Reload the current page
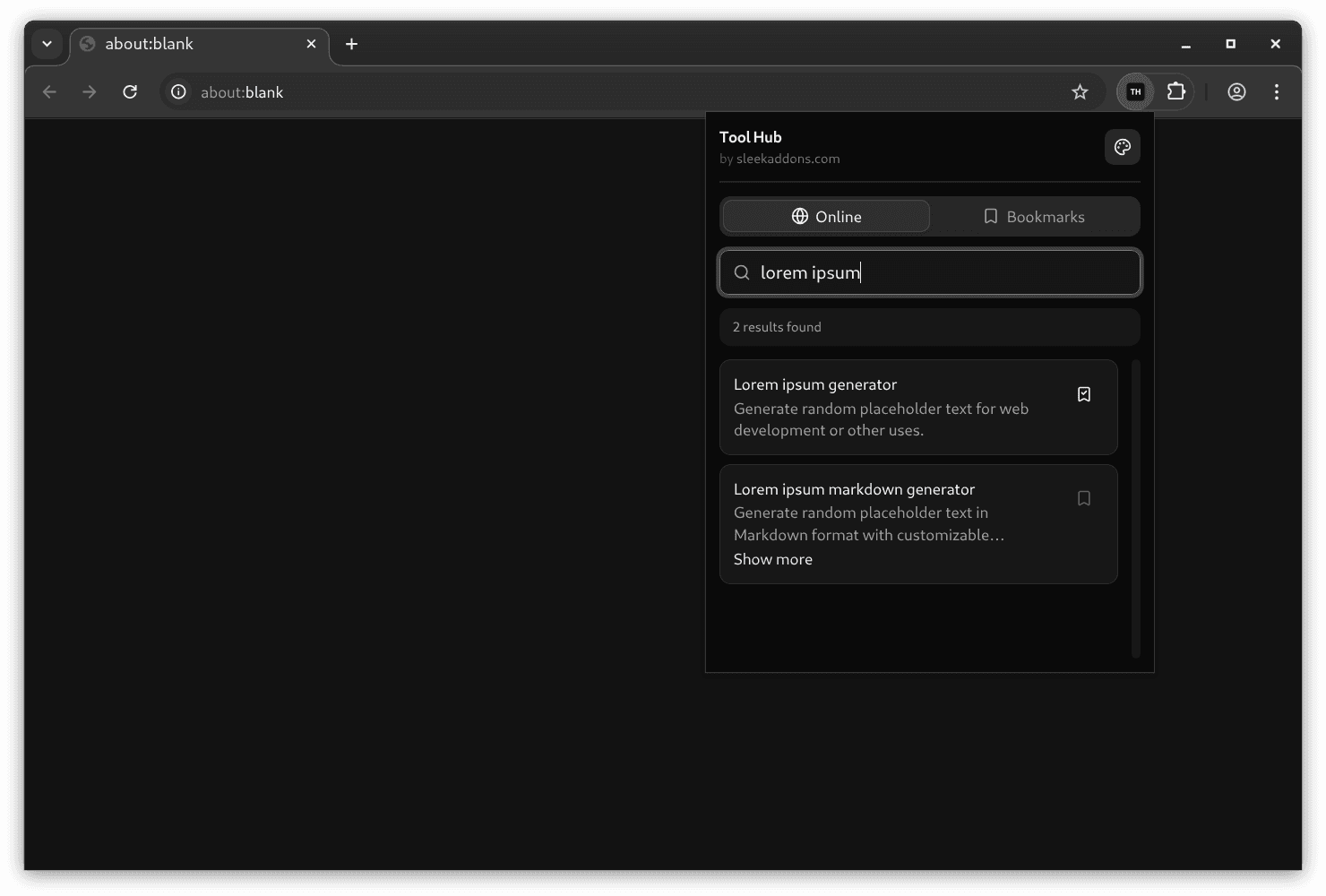 click(x=130, y=91)
